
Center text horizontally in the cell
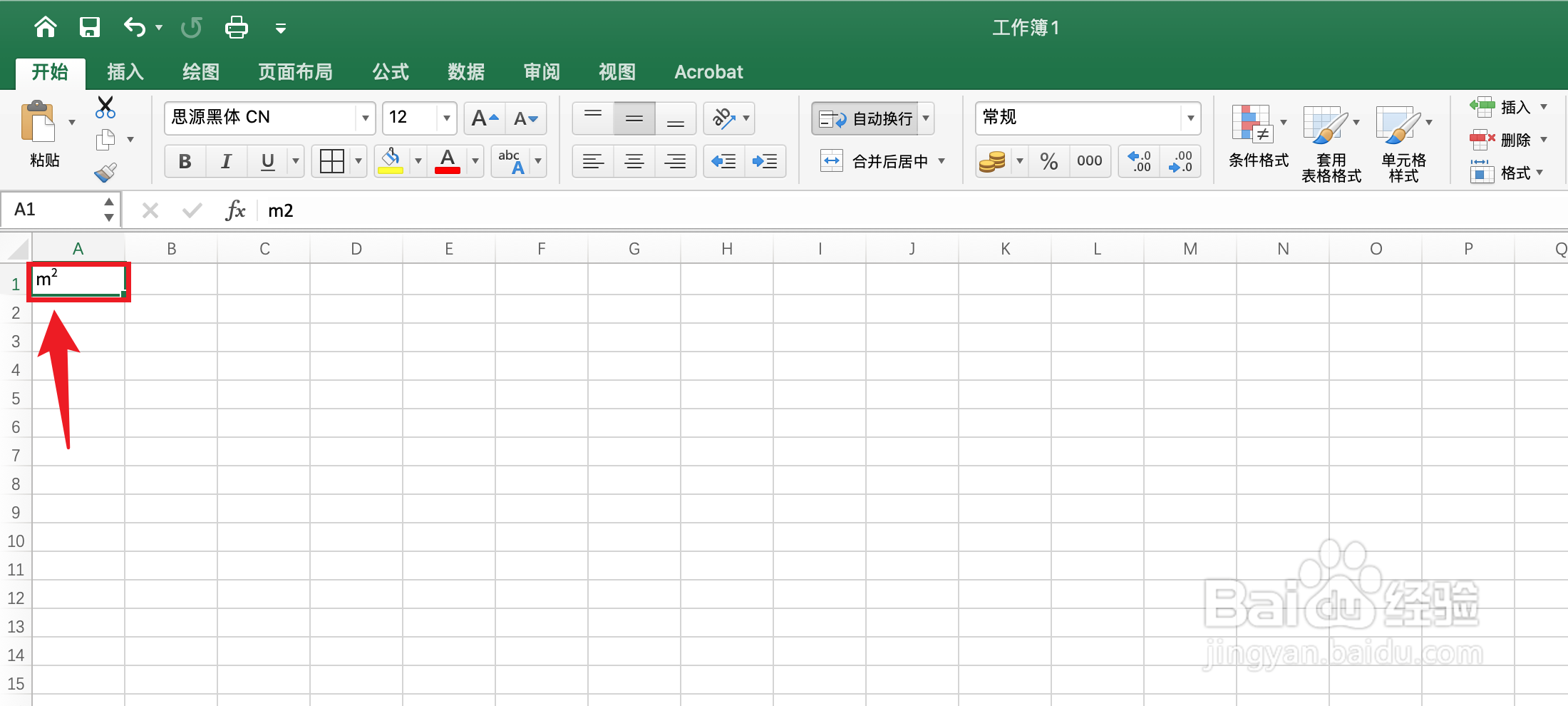click(634, 161)
